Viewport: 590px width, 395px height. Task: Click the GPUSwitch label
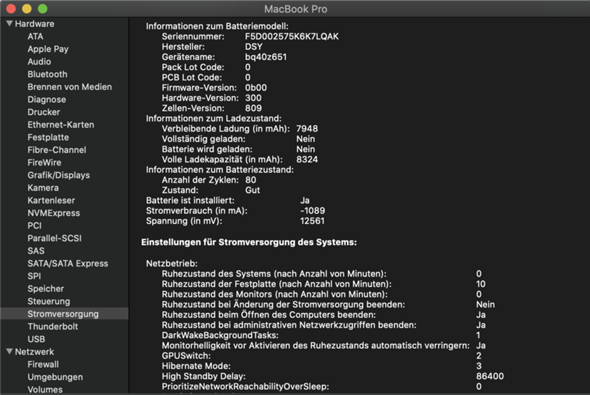point(186,356)
